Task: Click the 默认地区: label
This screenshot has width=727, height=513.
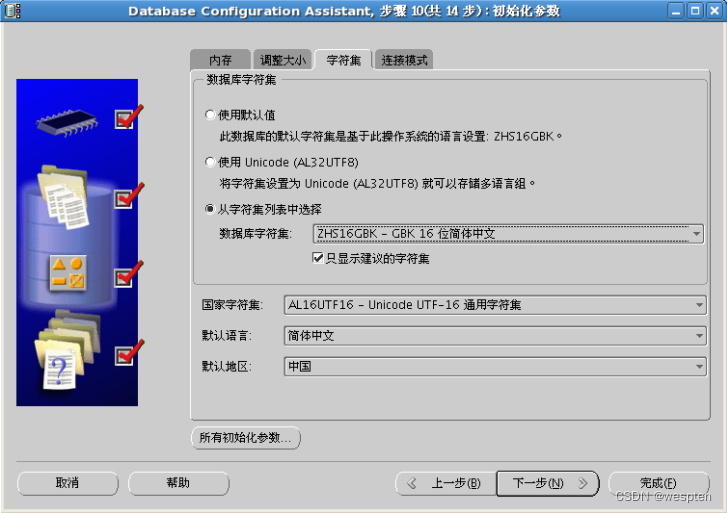Action: 227,367
